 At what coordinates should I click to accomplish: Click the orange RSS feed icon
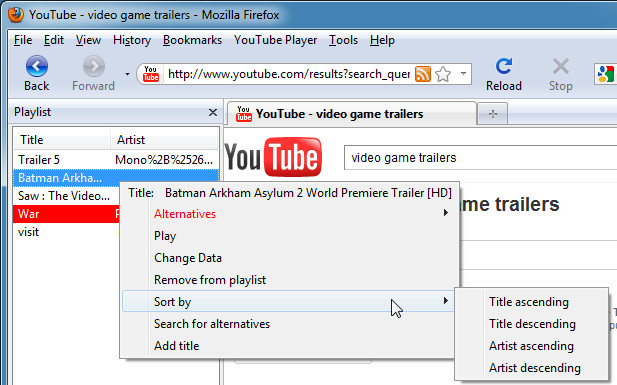pos(423,74)
